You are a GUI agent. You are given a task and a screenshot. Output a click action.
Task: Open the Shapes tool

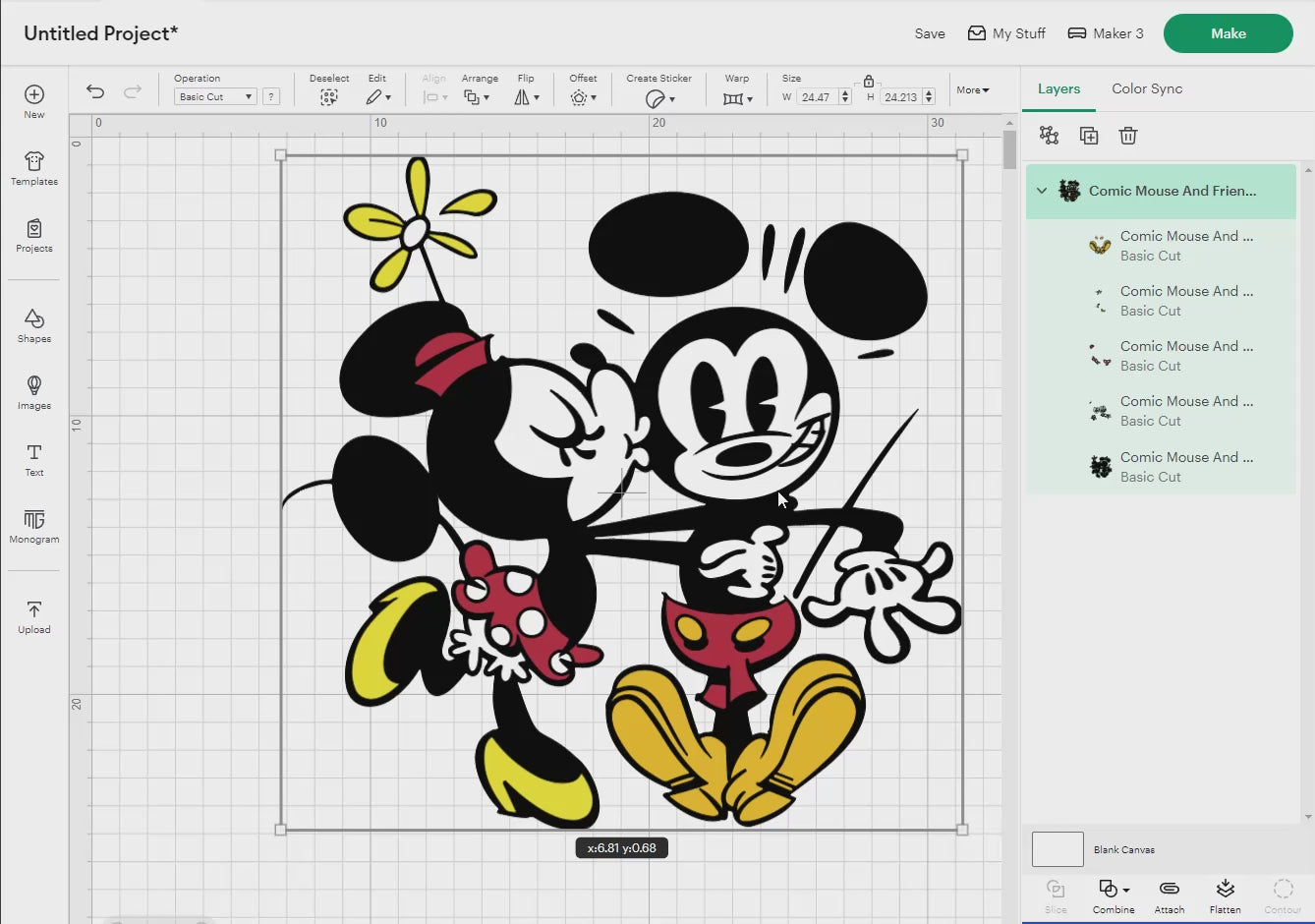point(34,325)
